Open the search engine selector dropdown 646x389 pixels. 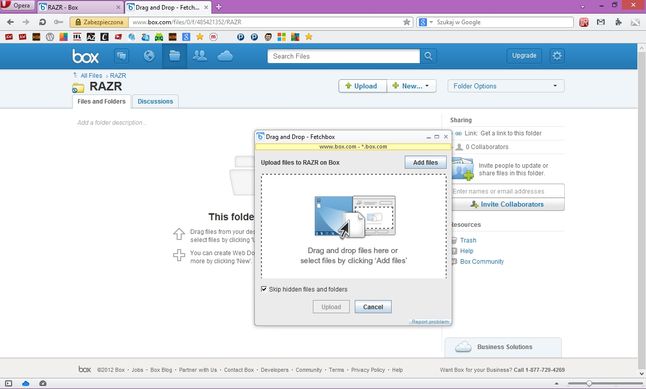[426, 22]
